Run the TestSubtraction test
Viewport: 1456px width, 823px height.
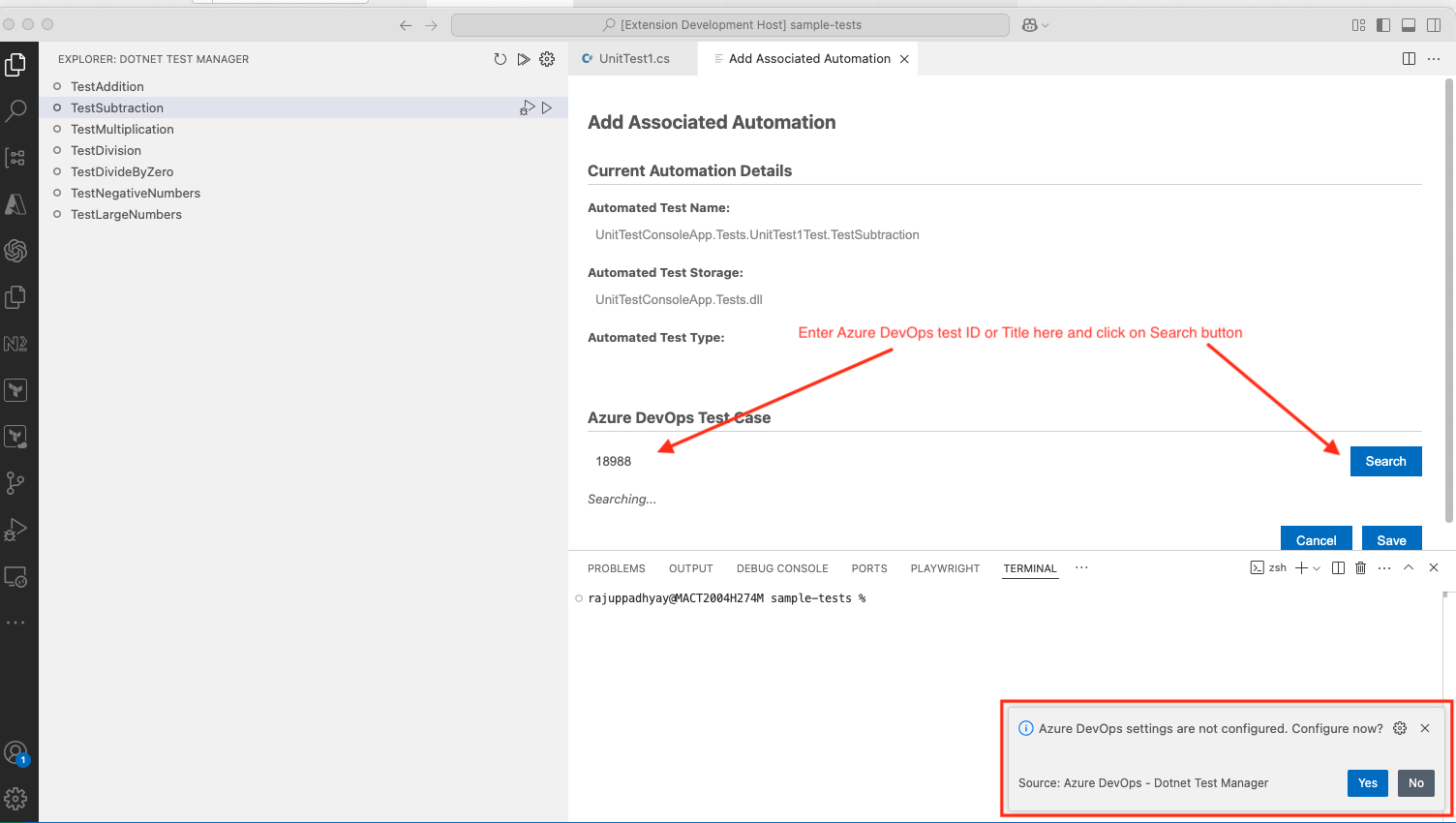pos(547,107)
